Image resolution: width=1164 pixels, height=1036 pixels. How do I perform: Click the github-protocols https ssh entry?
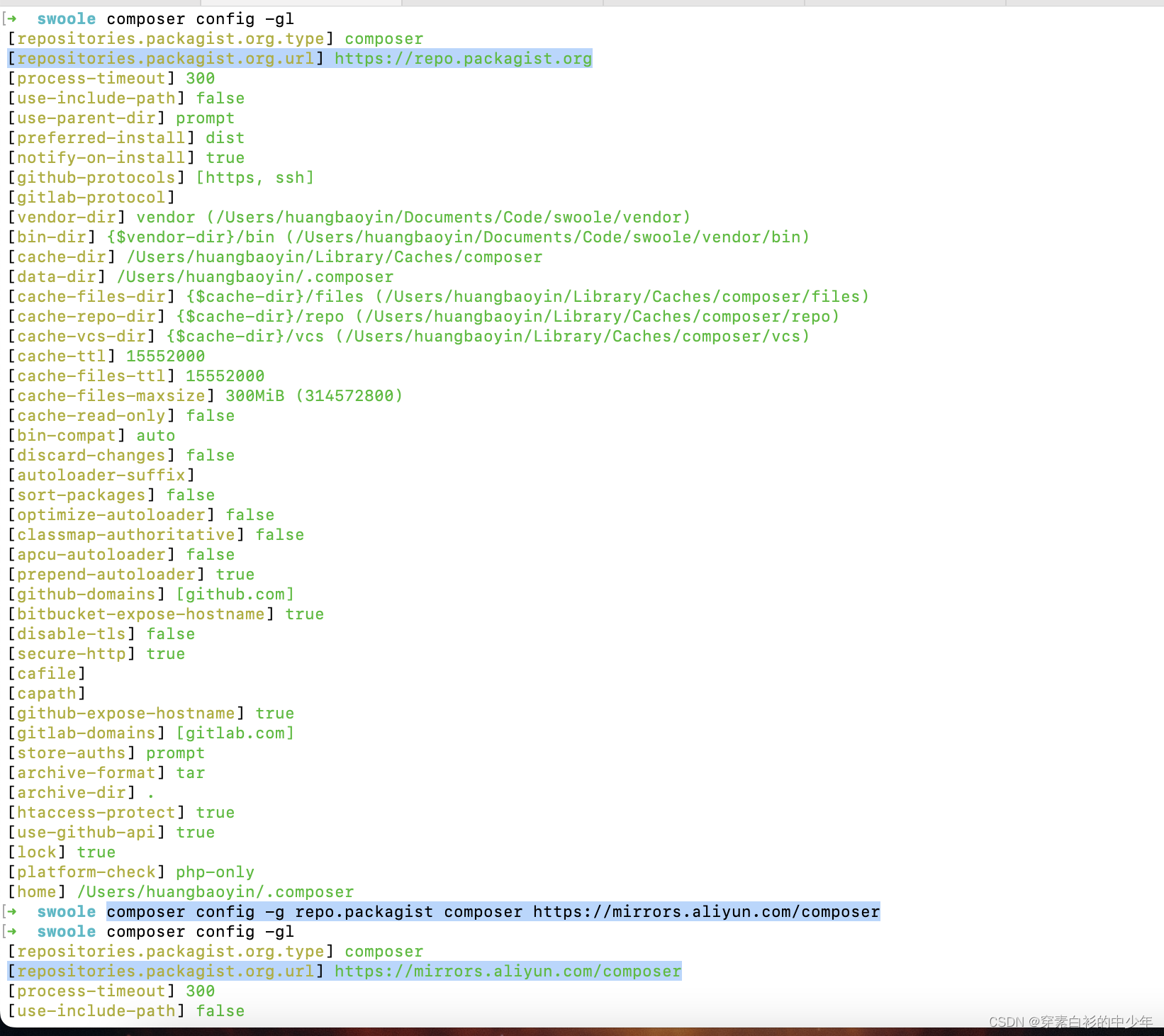coord(160,177)
